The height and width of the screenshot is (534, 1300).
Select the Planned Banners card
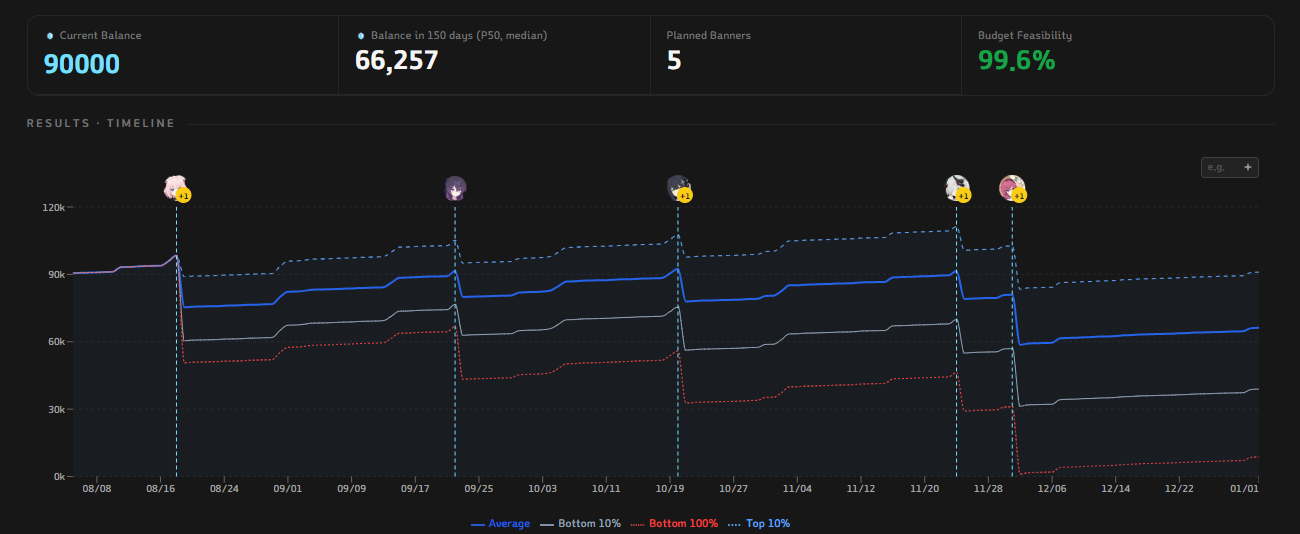(x=806, y=55)
